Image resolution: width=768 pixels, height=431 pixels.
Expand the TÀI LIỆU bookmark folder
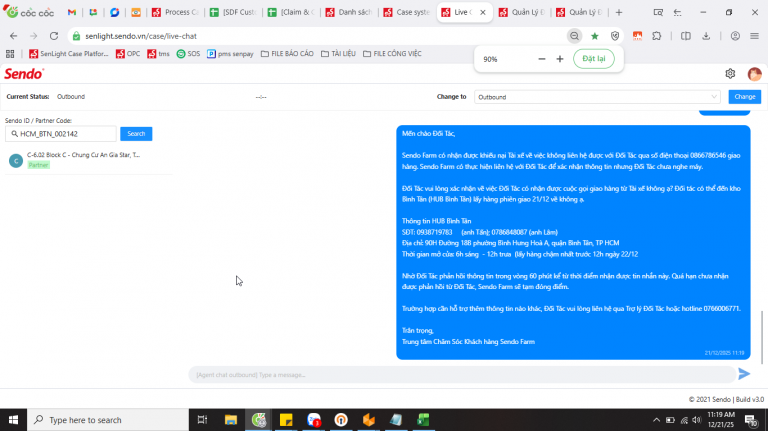pos(338,54)
